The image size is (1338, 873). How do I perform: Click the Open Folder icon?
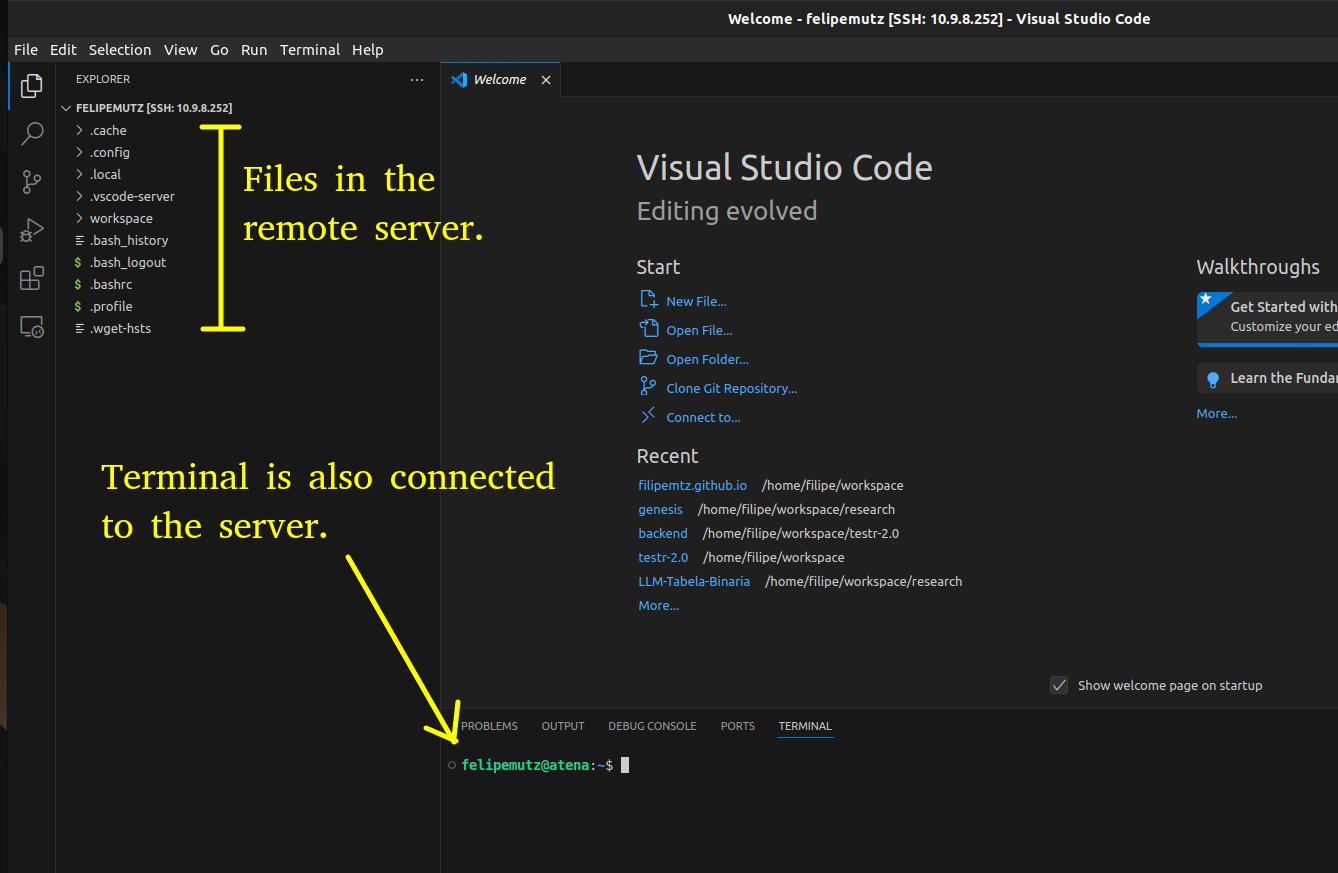pyautogui.click(x=648, y=358)
